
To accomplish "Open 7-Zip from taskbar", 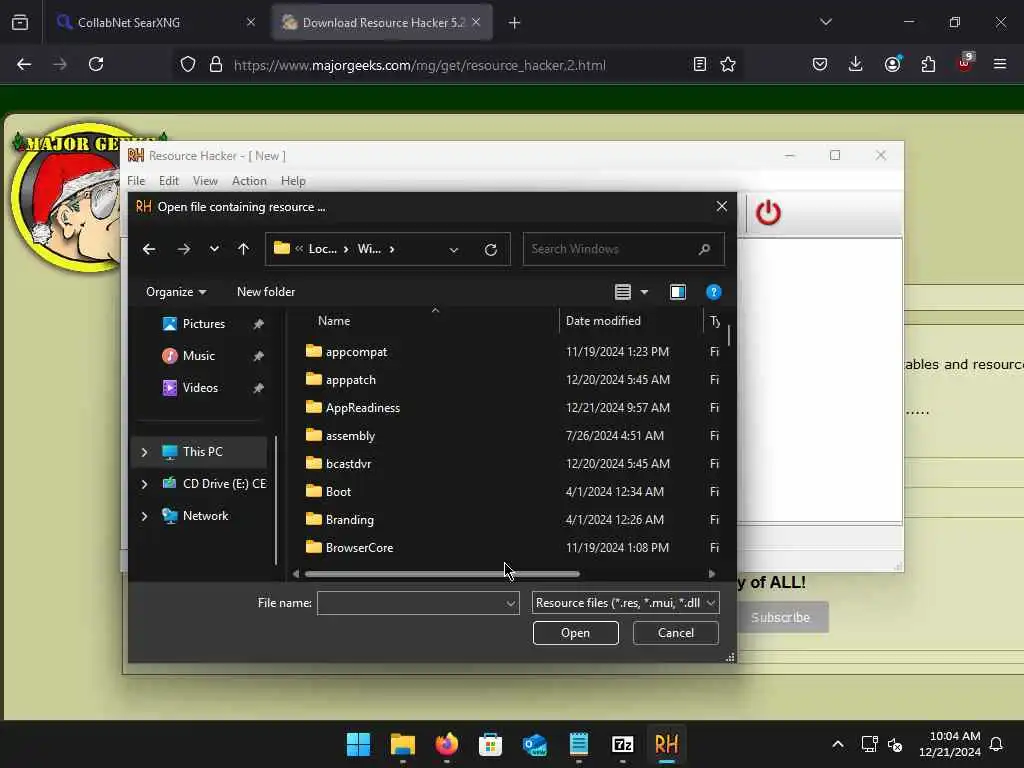I will coord(622,744).
